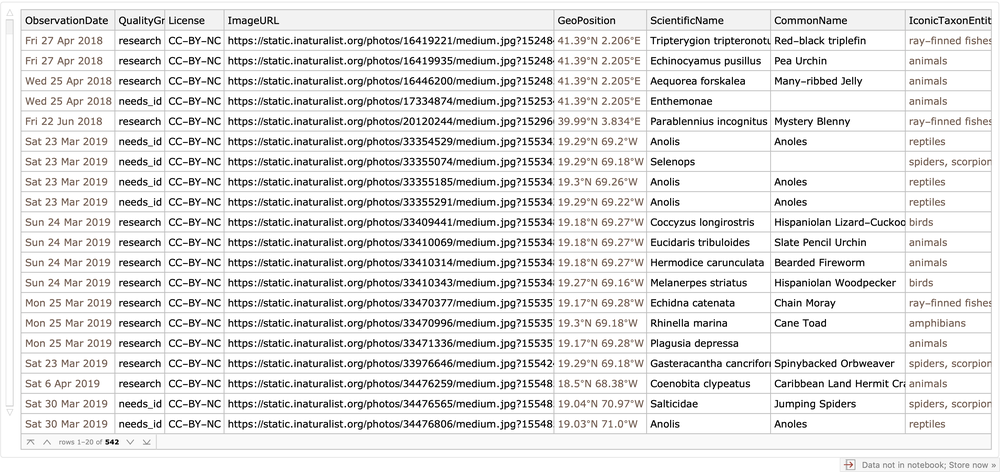Select the ObservationDate column header
Screen dimensions: 1000x472
point(67,20)
